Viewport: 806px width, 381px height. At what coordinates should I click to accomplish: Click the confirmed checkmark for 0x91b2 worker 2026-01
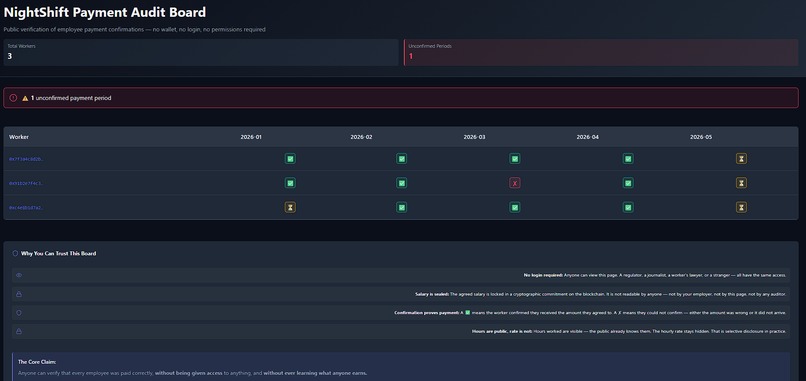290,183
